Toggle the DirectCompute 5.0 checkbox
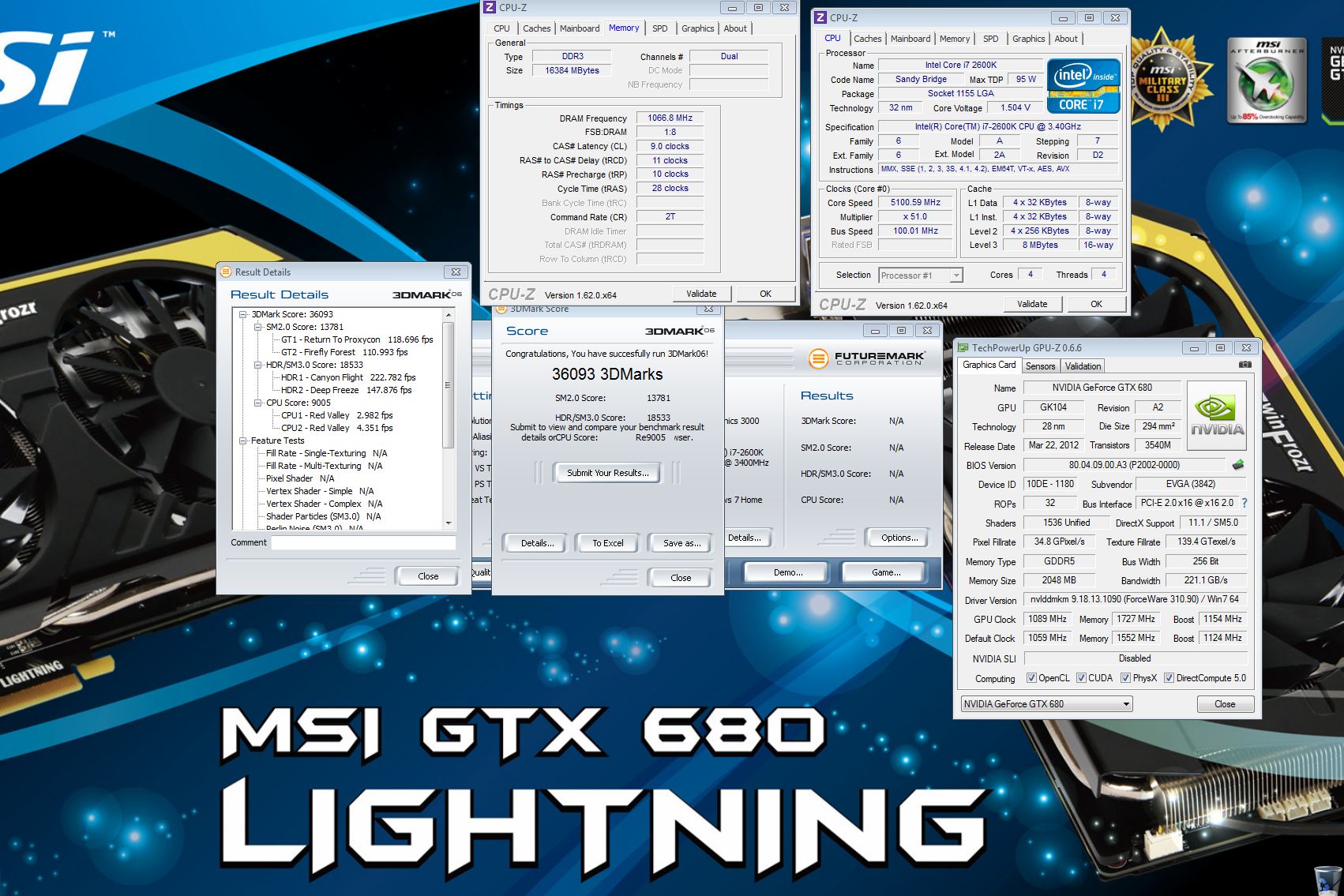The width and height of the screenshot is (1344, 896). point(1169,678)
